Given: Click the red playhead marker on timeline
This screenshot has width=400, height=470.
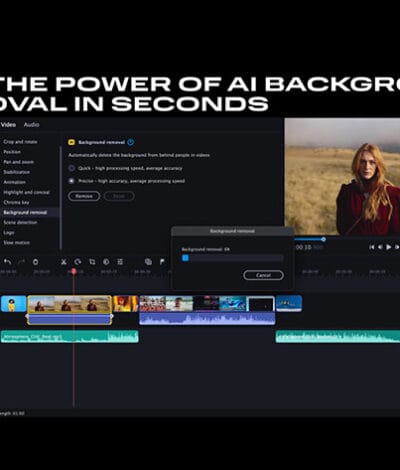Looking at the screenshot, I should coord(74,271).
